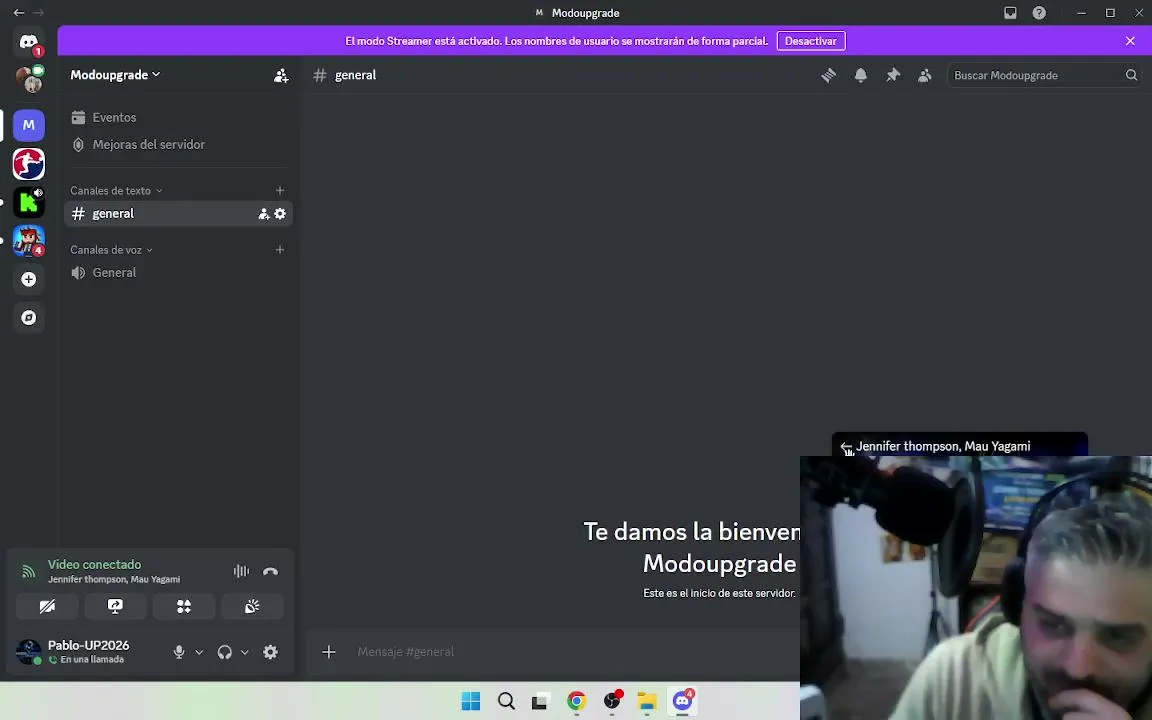The image size is (1152, 720).
Task: Join the General voice channel
Action: pos(178,273)
